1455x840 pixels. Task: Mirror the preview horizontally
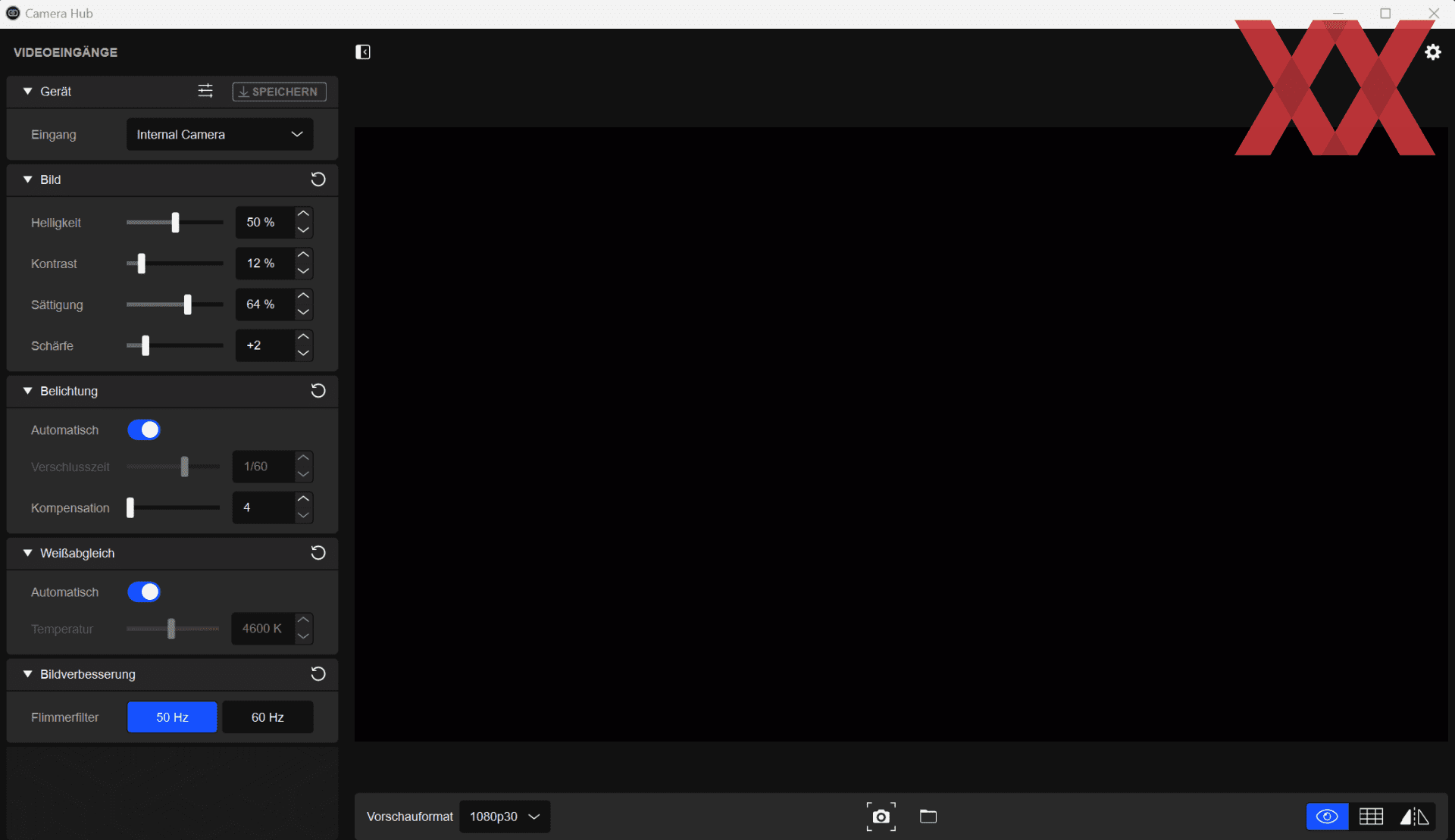coord(1414,817)
